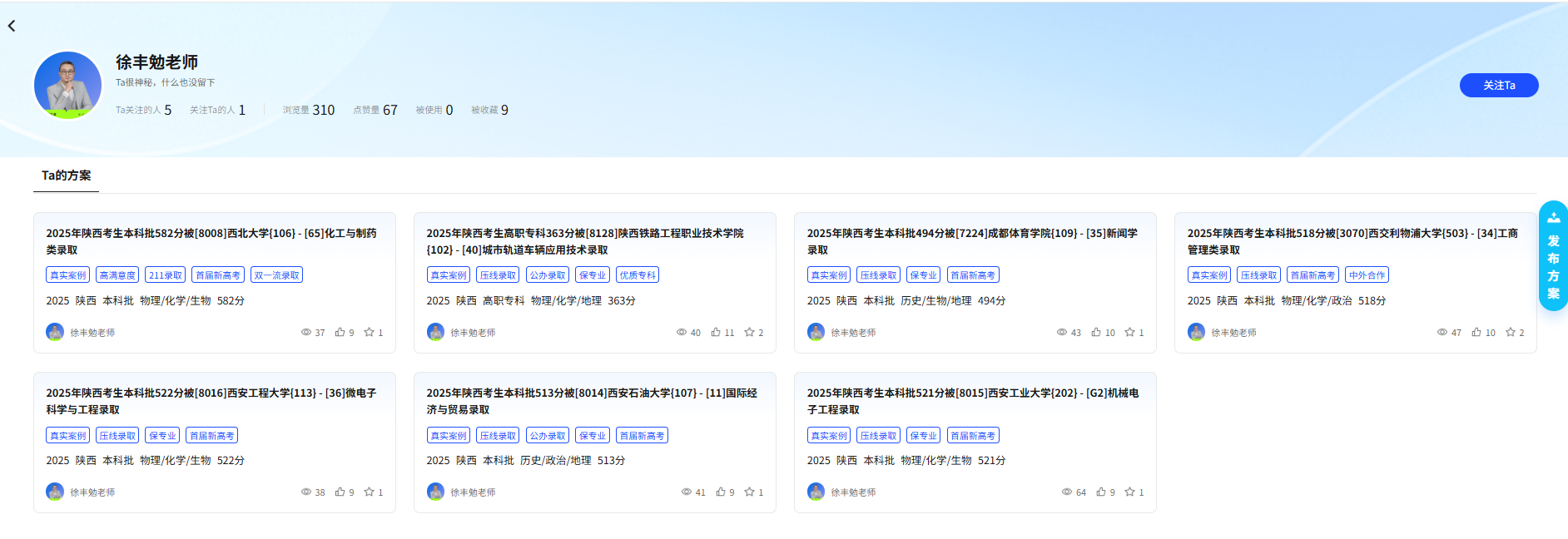Like the 成都体育学院 case

click(x=1096, y=332)
